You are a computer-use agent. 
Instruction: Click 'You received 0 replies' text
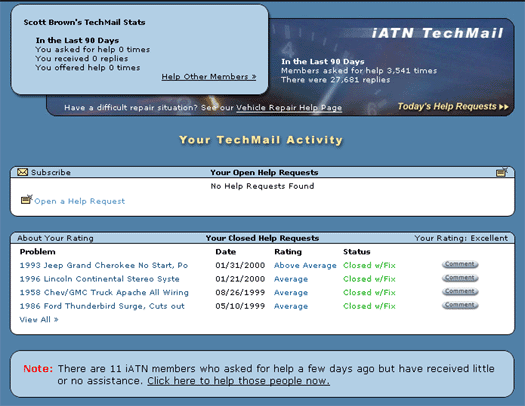pos(82,59)
